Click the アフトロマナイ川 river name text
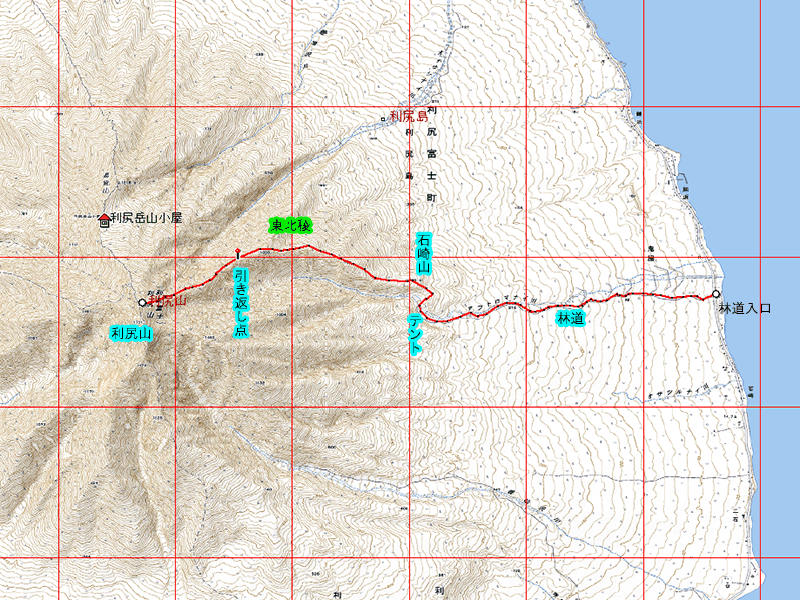 click(x=500, y=298)
